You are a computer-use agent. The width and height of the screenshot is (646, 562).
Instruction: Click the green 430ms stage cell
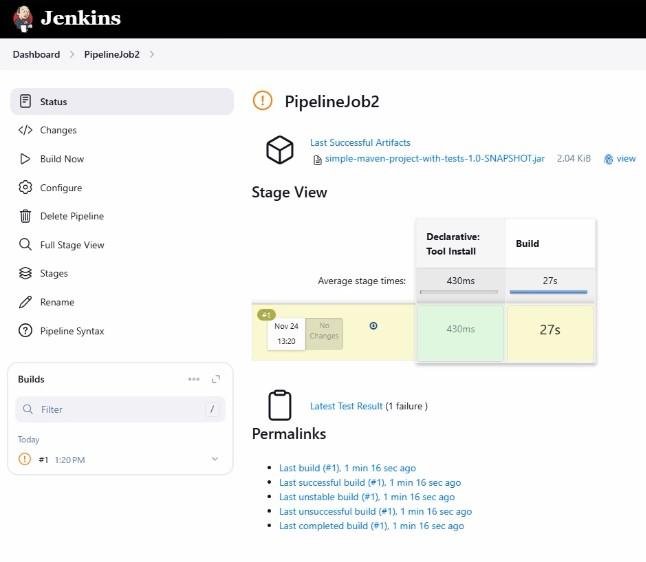point(461,333)
